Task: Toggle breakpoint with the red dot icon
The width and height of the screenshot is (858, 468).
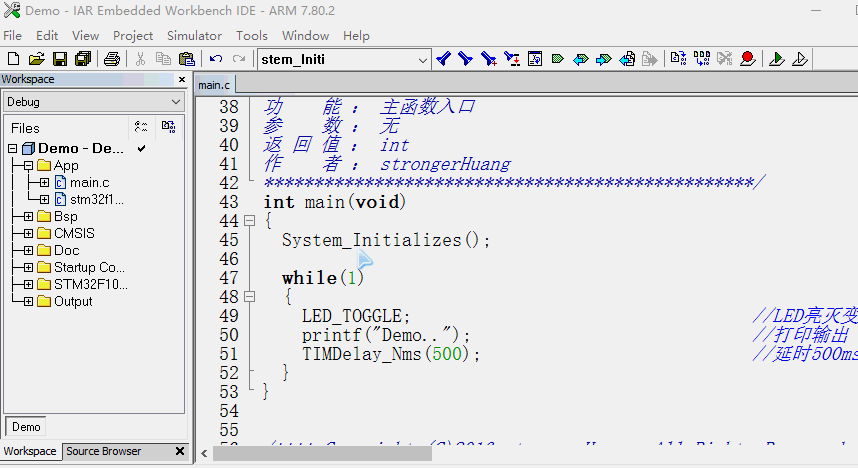Action: [x=746, y=59]
